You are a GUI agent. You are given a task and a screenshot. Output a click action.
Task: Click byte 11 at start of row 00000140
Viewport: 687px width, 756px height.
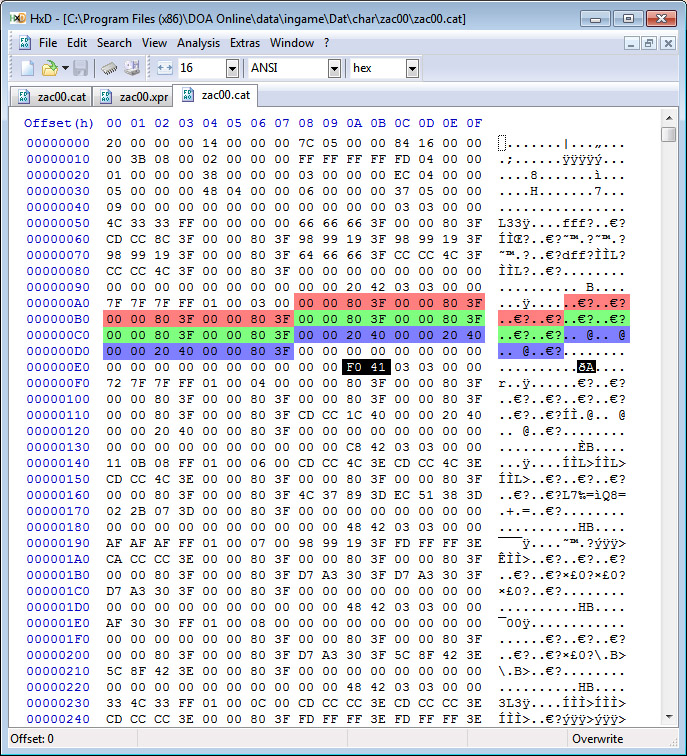click(114, 463)
